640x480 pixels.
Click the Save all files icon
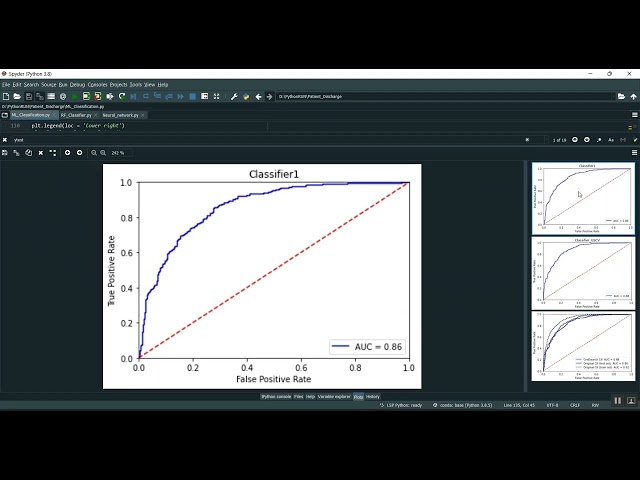click(40, 96)
